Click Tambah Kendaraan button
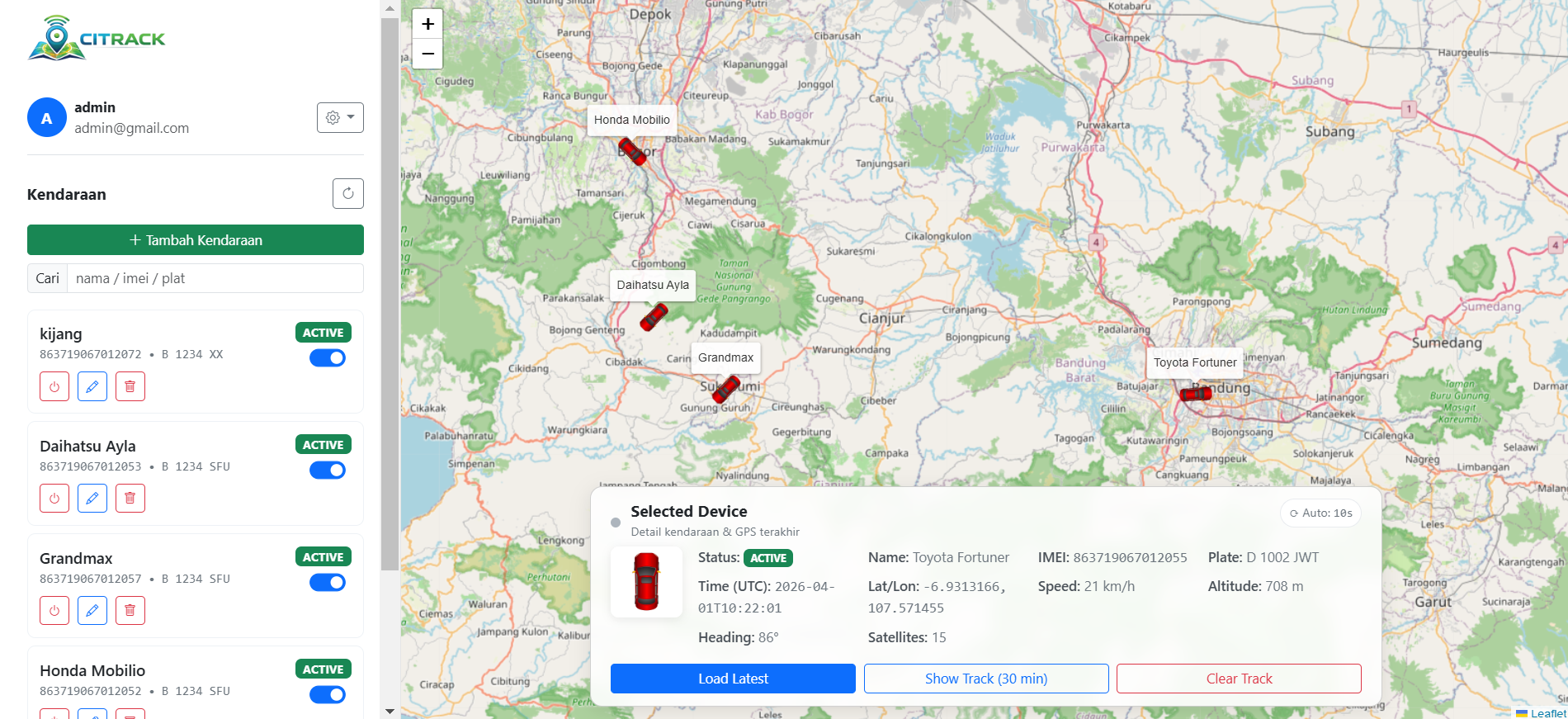 (196, 240)
